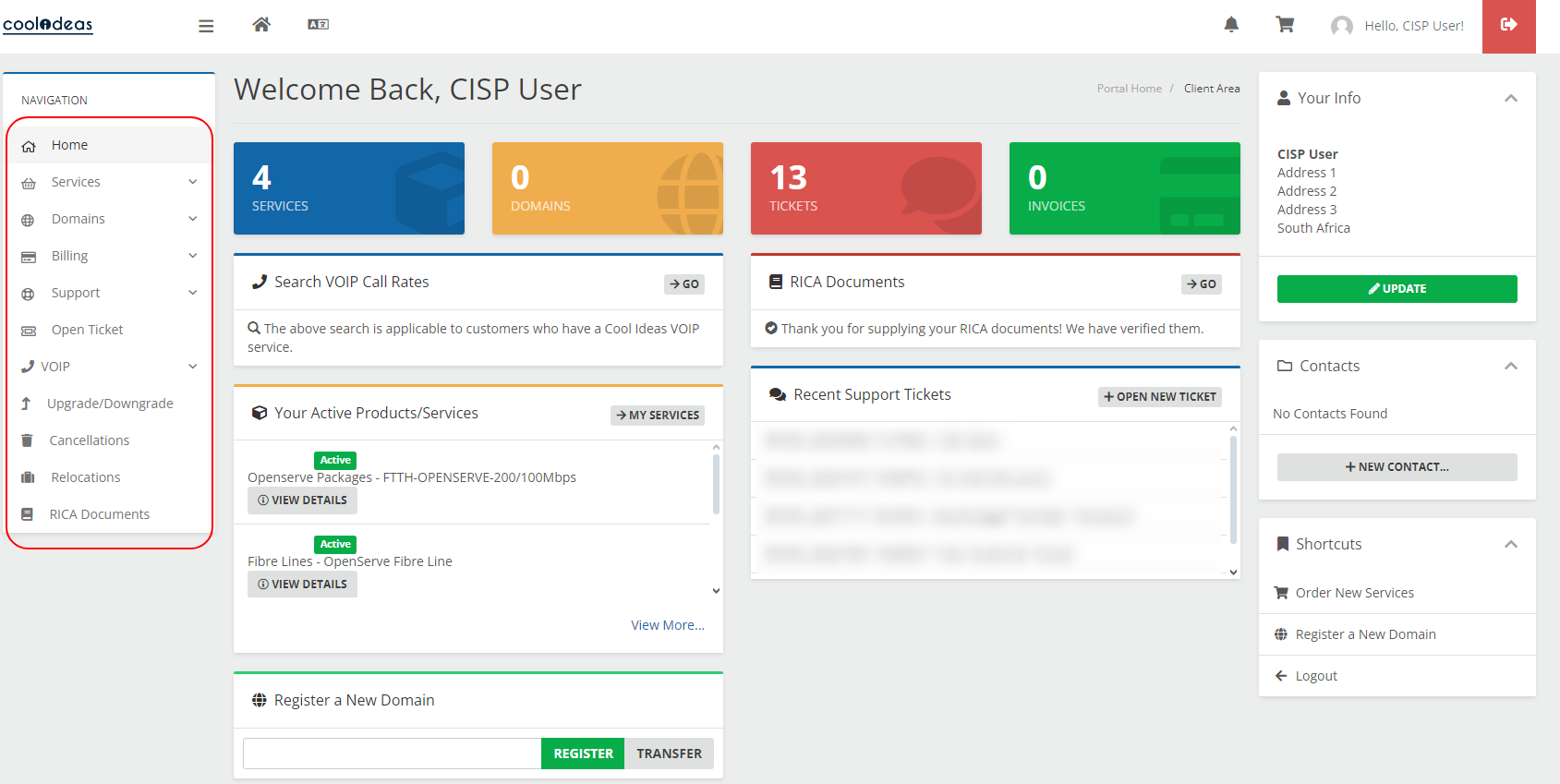This screenshot has height=784, width=1560.
Task: Click GO on RICA Documents panel
Action: (1202, 284)
